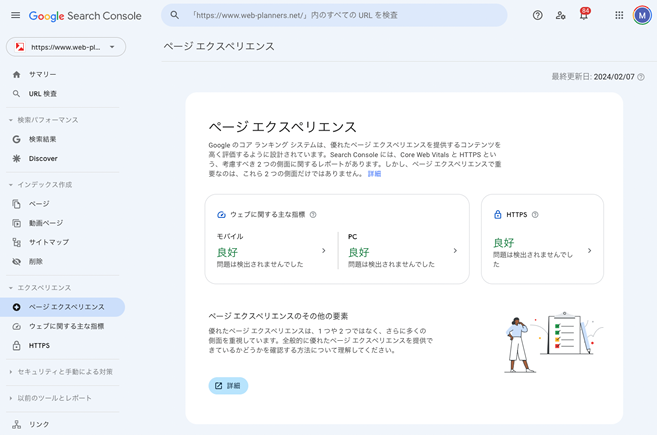657x435 pixels.
Task: Open the property selector dropdown
Action: pyautogui.click(x=66, y=47)
